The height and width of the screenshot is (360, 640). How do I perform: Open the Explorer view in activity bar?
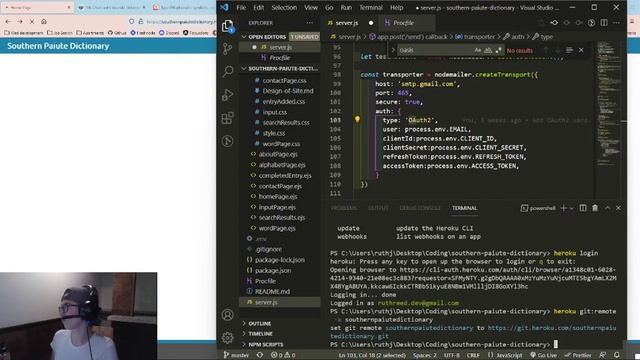coord(227,27)
